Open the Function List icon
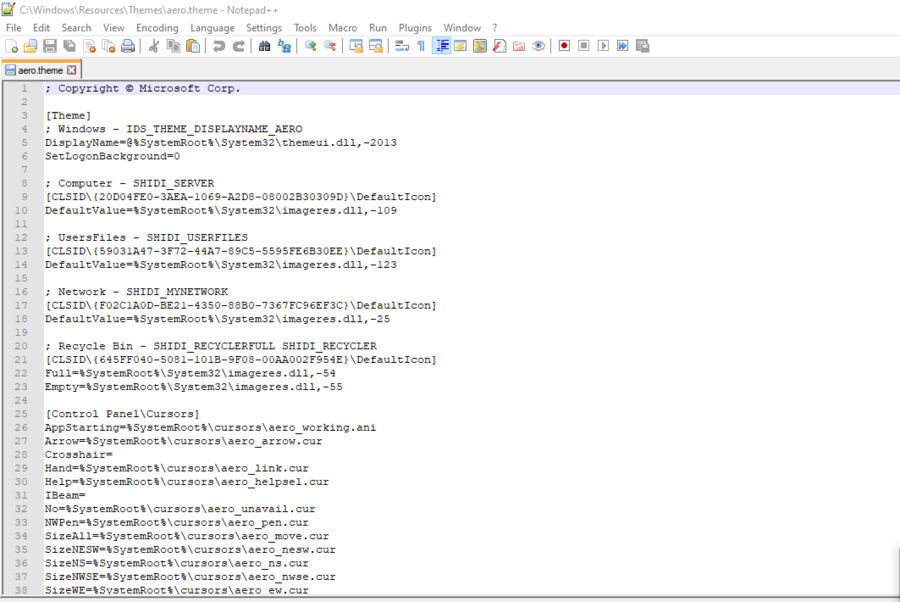The height and width of the screenshot is (602, 900). point(499,46)
